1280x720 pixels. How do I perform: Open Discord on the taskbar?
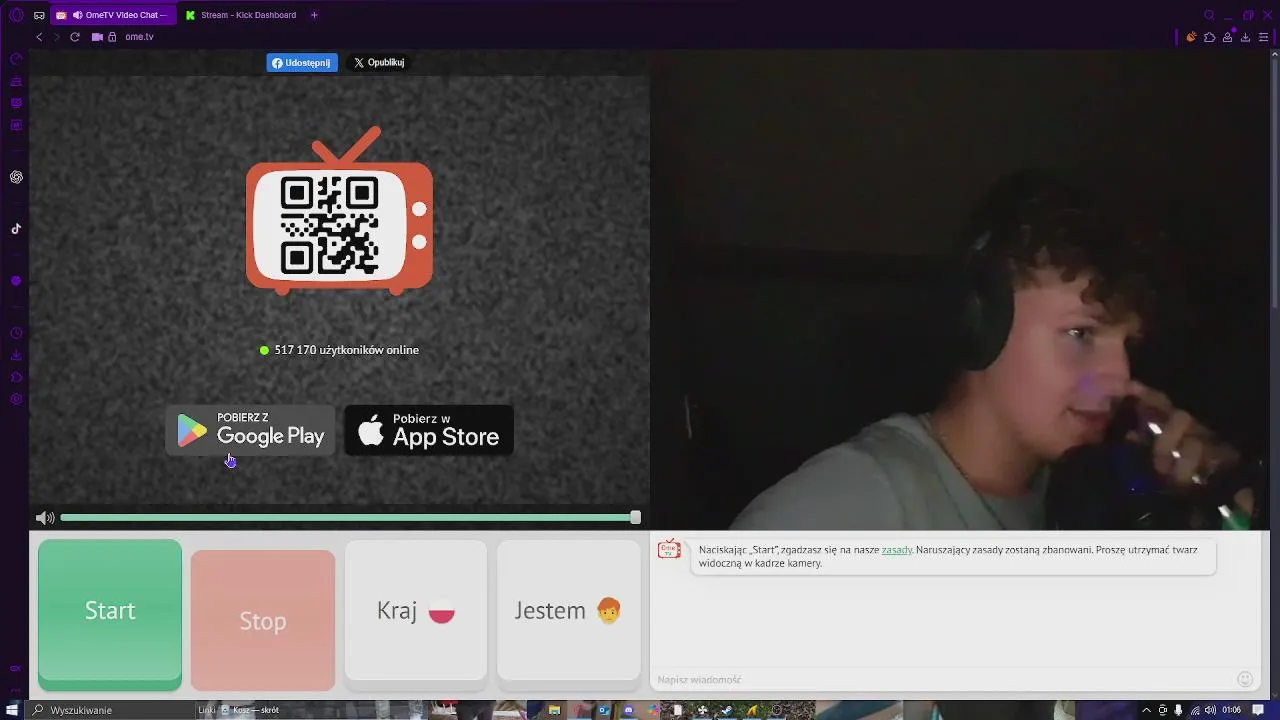pyautogui.click(x=628, y=710)
